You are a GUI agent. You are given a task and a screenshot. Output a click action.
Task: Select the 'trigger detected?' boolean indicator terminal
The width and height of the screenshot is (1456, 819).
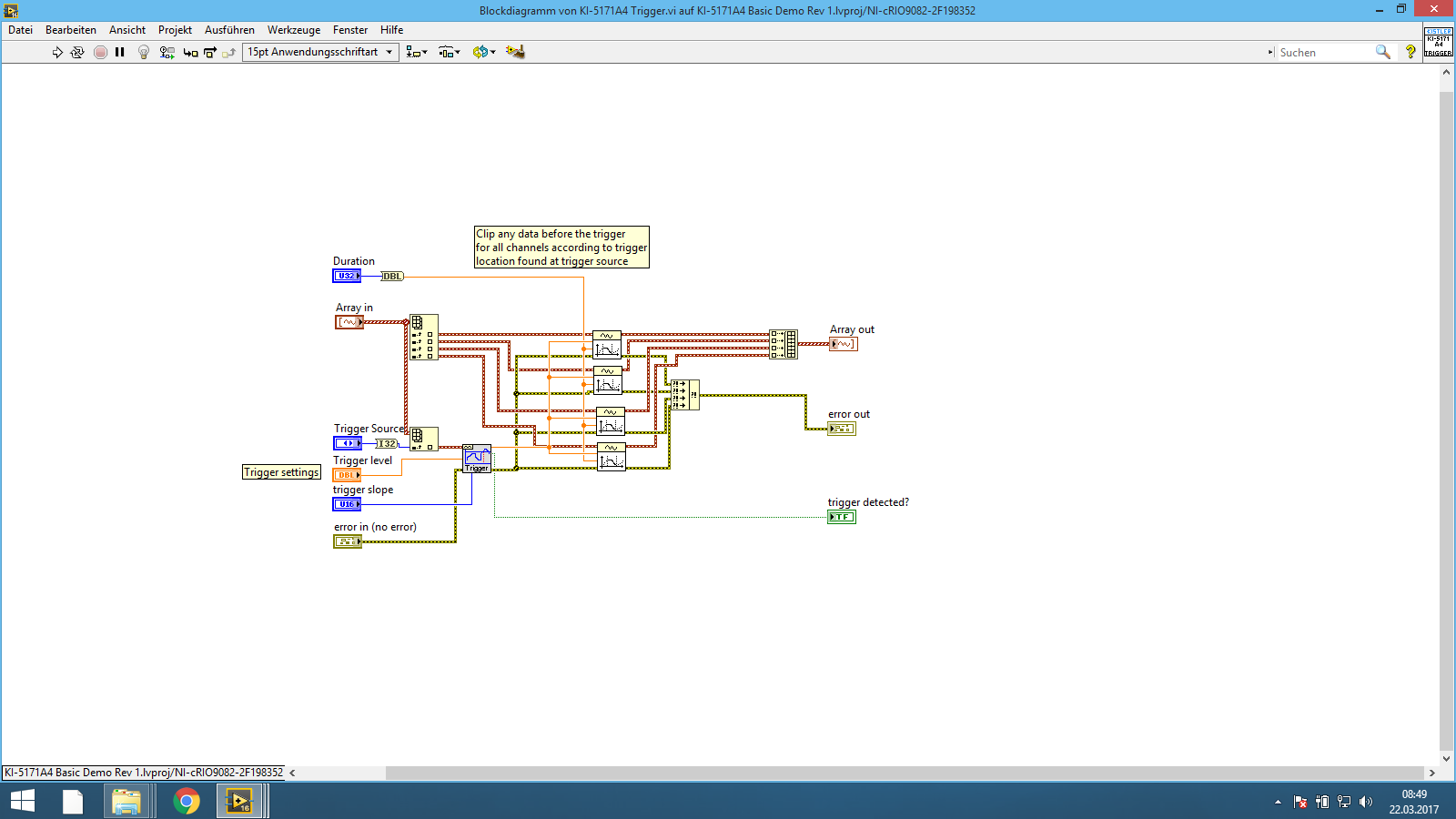(842, 517)
